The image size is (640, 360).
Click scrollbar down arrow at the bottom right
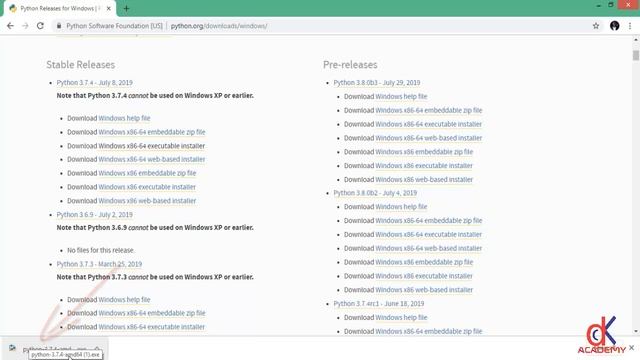tap(636, 331)
